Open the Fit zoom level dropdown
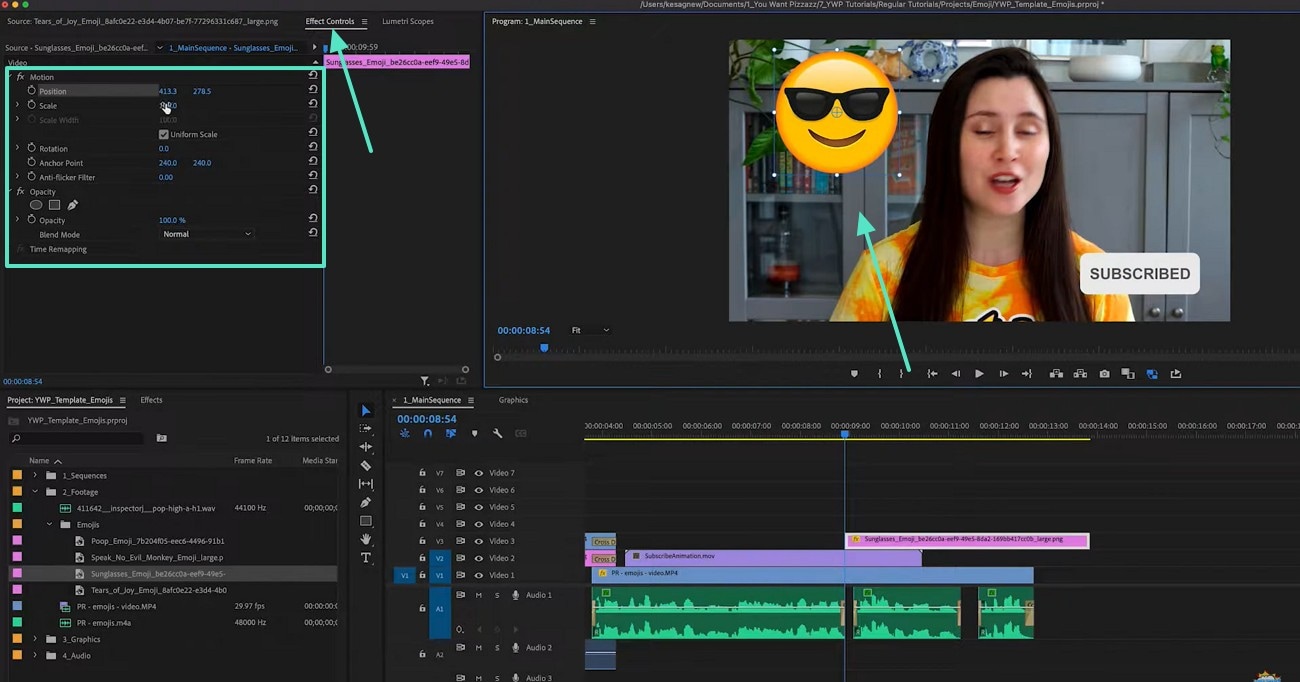The image size is (1300, 682). [x=590, y=330]
